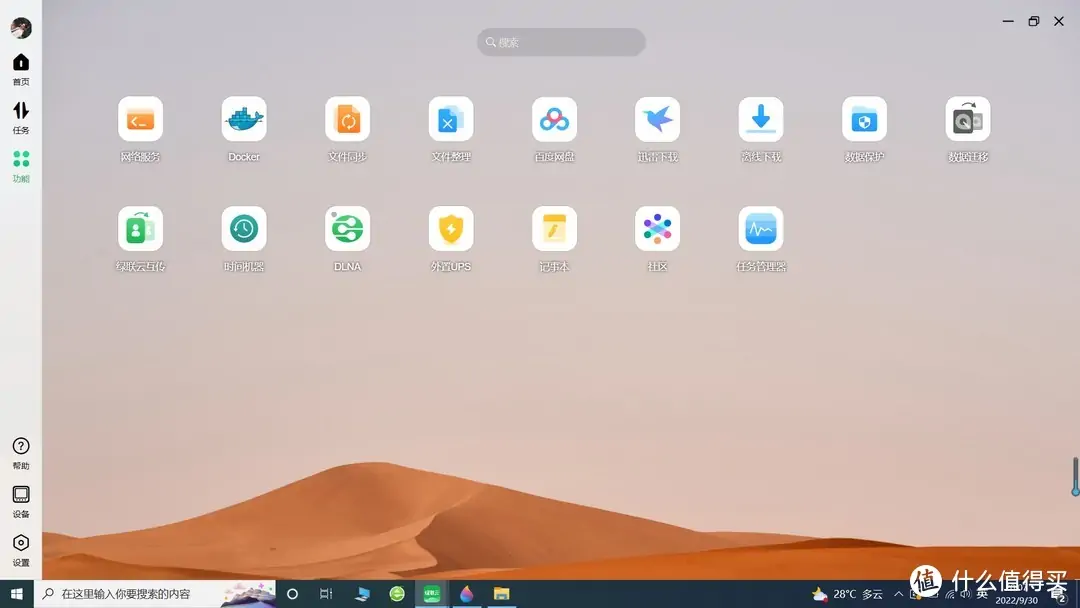Open 时间机器 (Time Machine)

click(x=244, y=229)
